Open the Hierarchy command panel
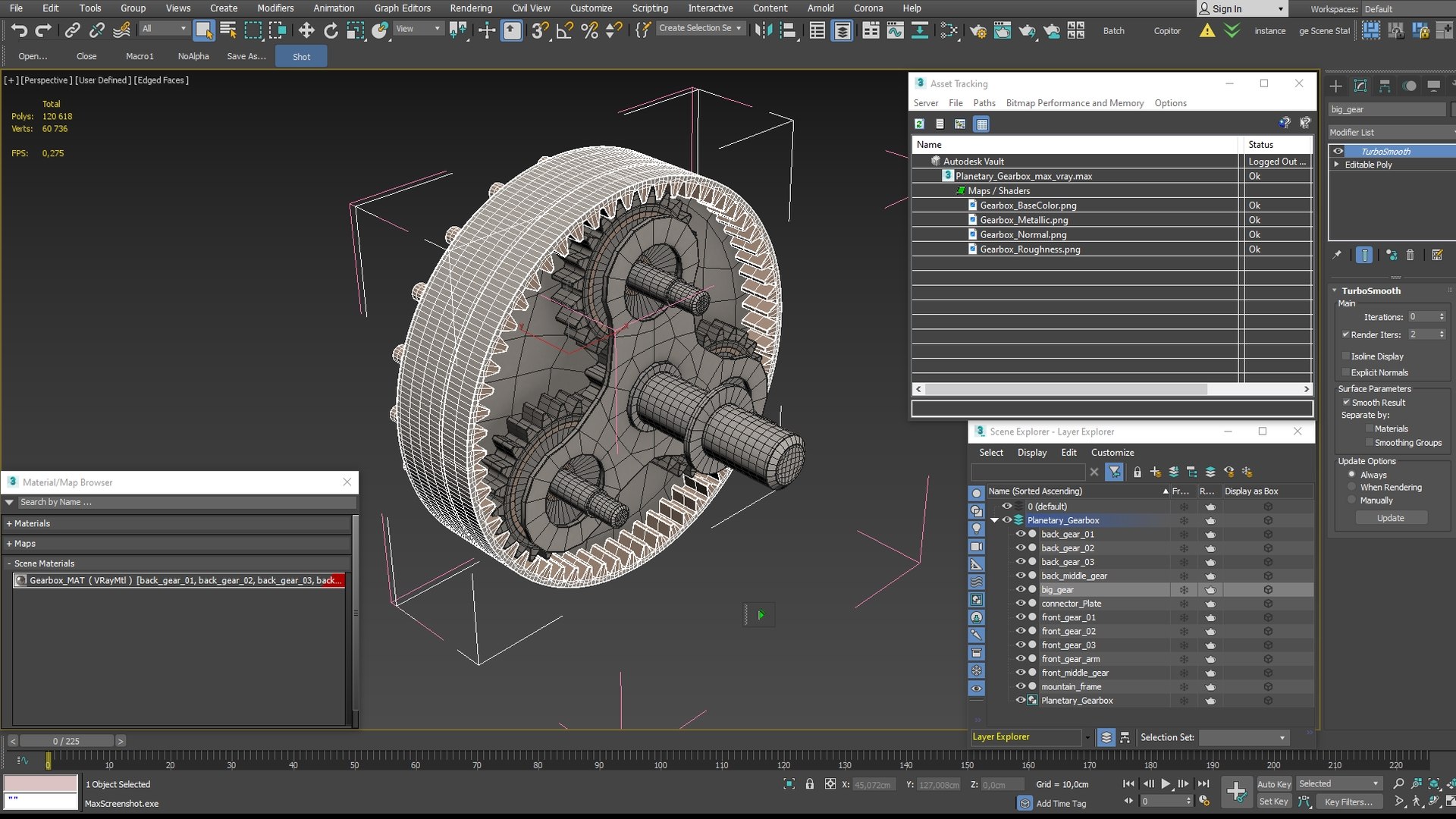Screen dimensions: 1456x819 (x=1385, y=86)
